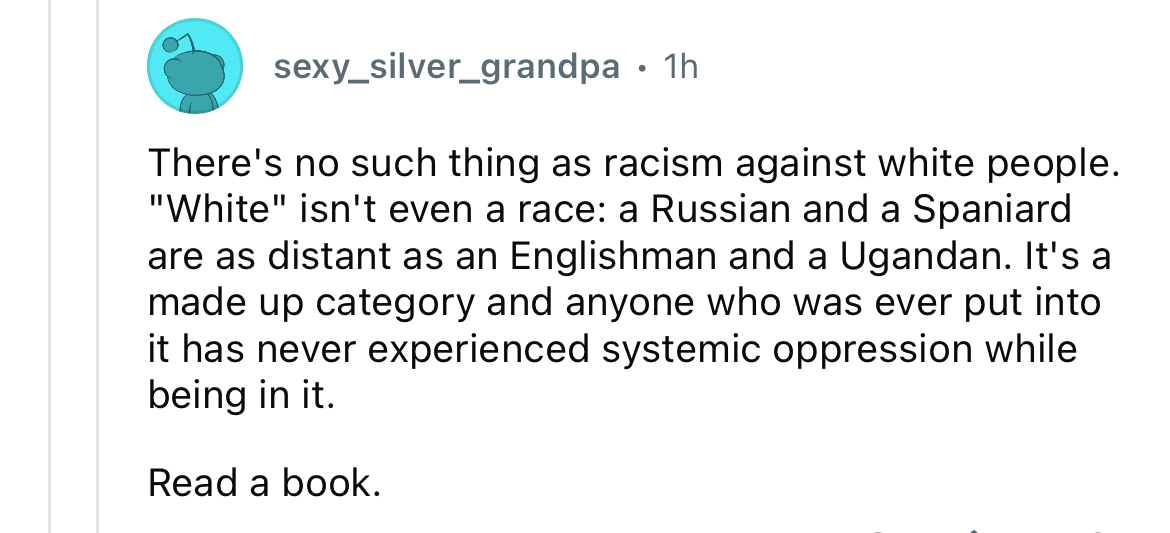The image size is (1170, 533).
Task: Click the 'Read a book.' line
Action: [264, 484]
